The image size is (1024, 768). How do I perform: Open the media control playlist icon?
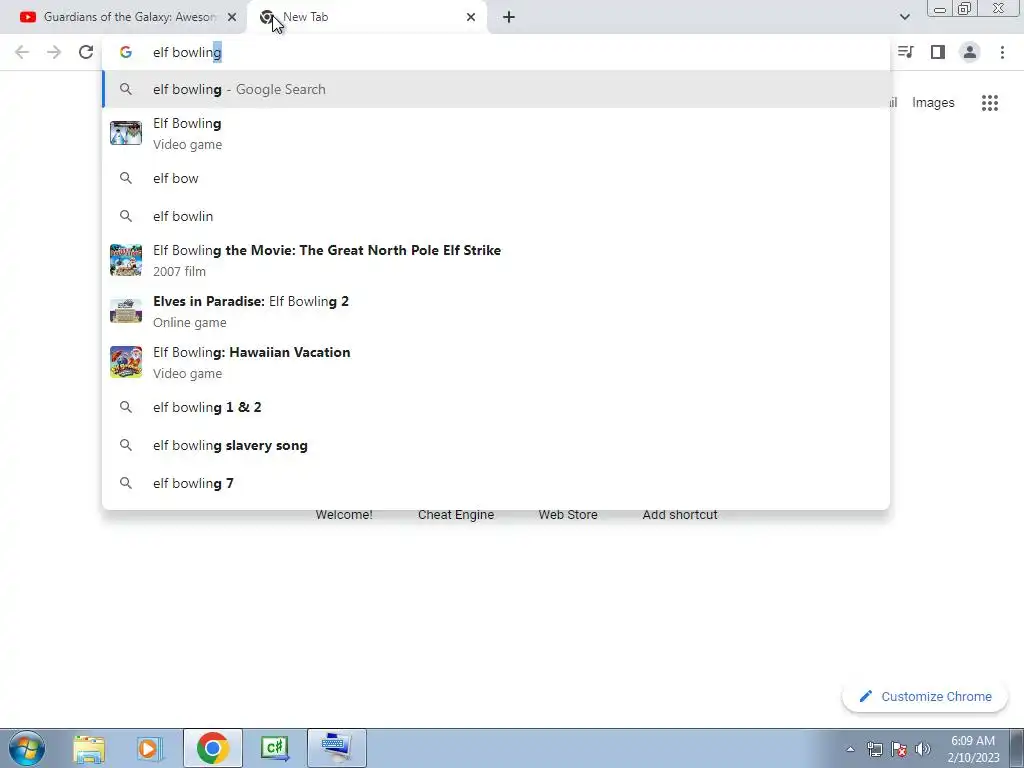(906, 52)
